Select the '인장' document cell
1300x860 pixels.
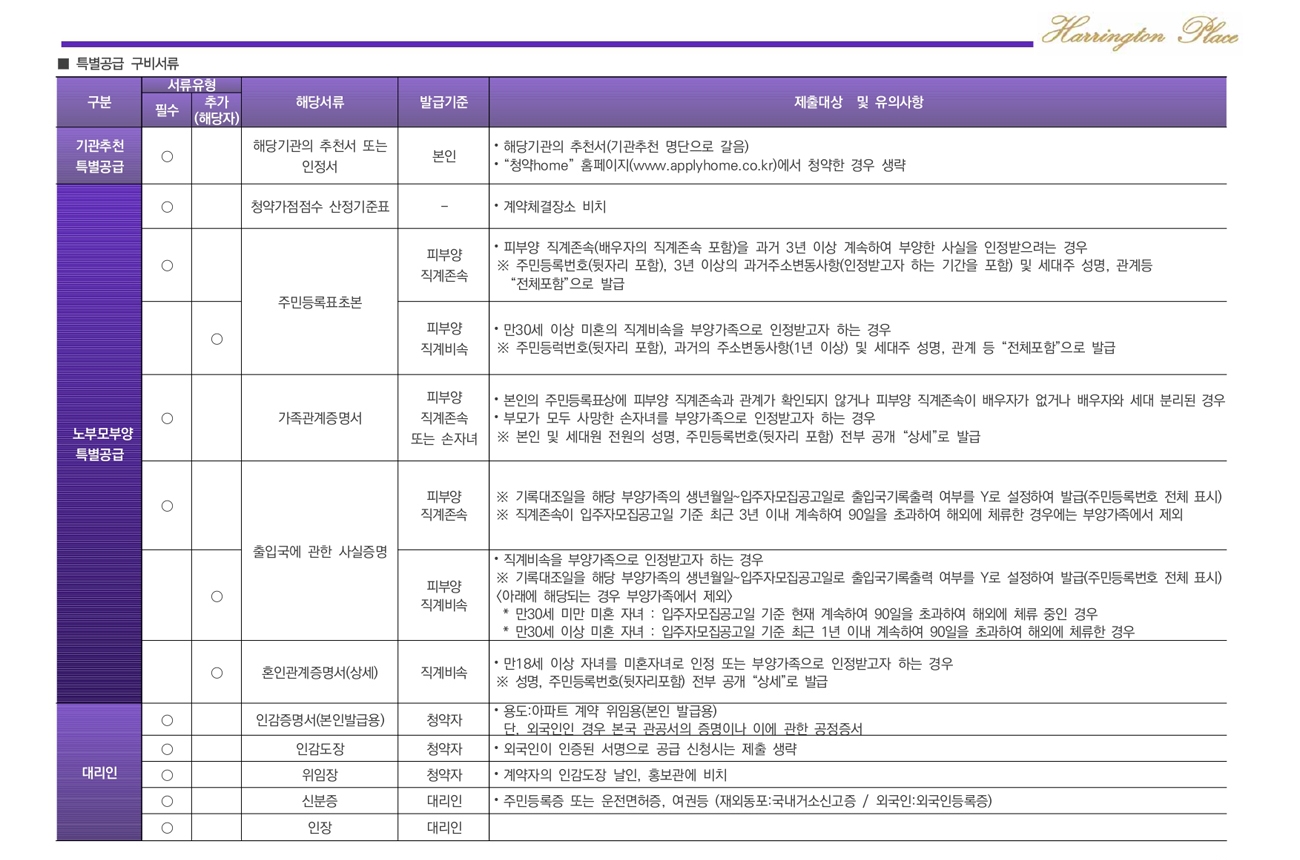[x=320, y=828]
